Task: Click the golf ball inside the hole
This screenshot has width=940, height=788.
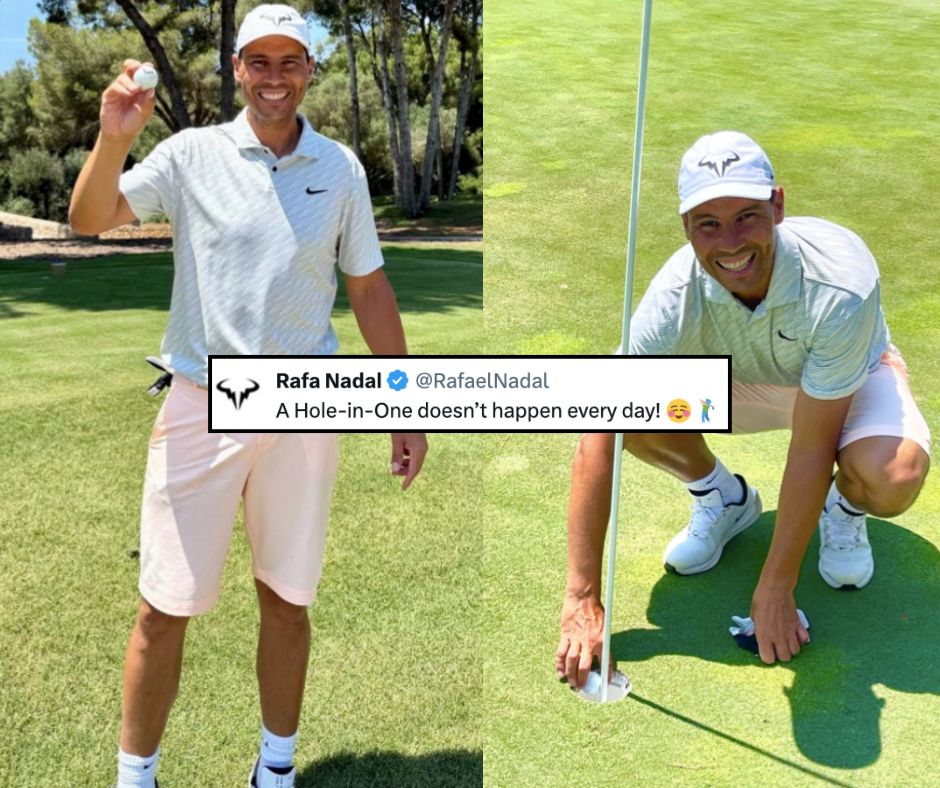Action: (592, 683)
